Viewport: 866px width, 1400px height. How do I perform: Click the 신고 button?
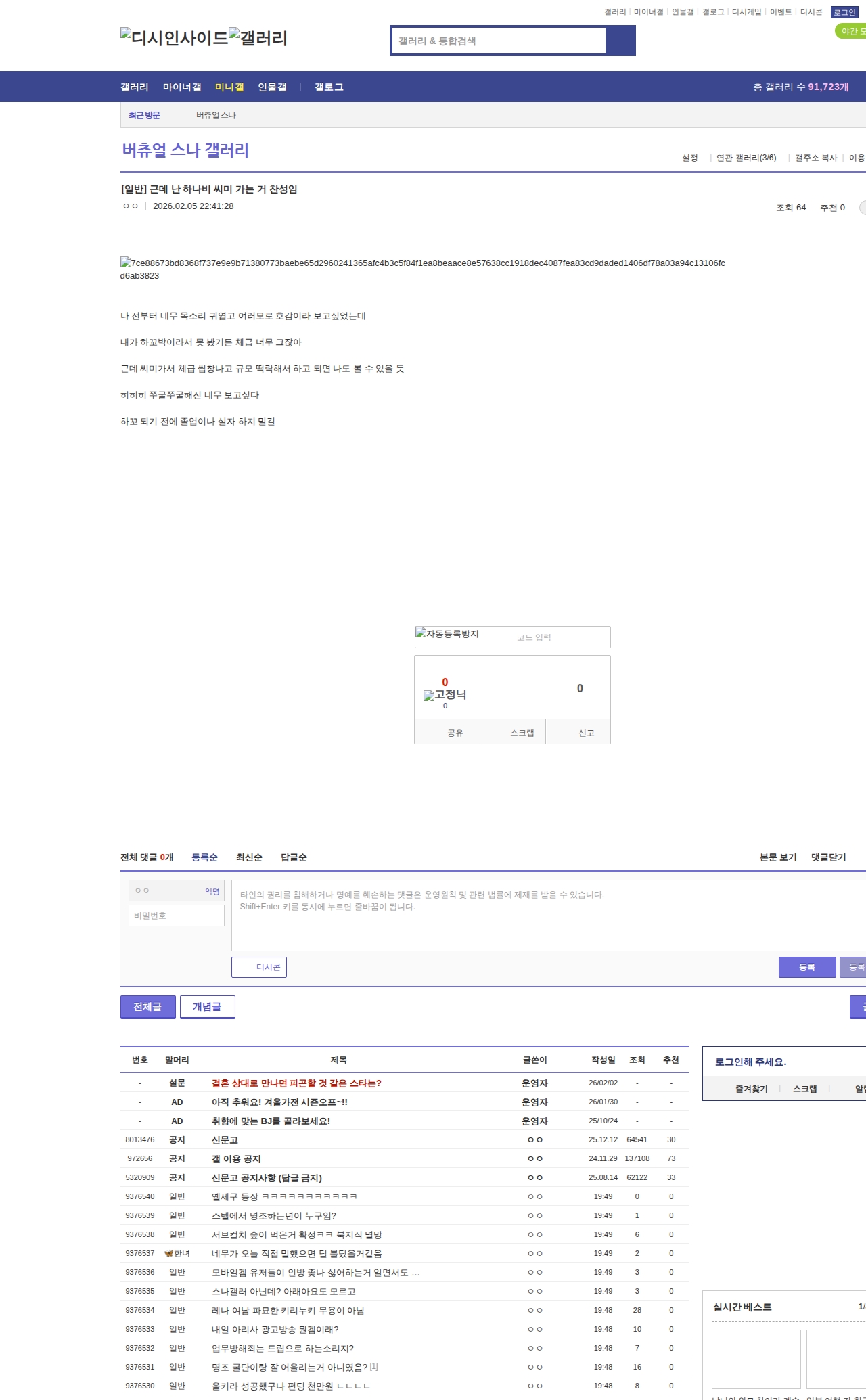(578, 732)
